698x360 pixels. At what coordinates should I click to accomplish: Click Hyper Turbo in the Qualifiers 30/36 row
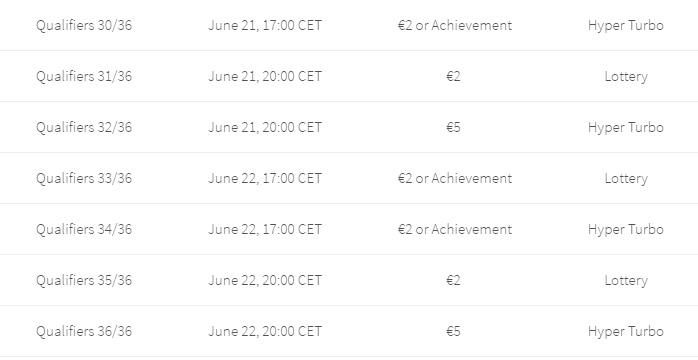click(625, 26)
